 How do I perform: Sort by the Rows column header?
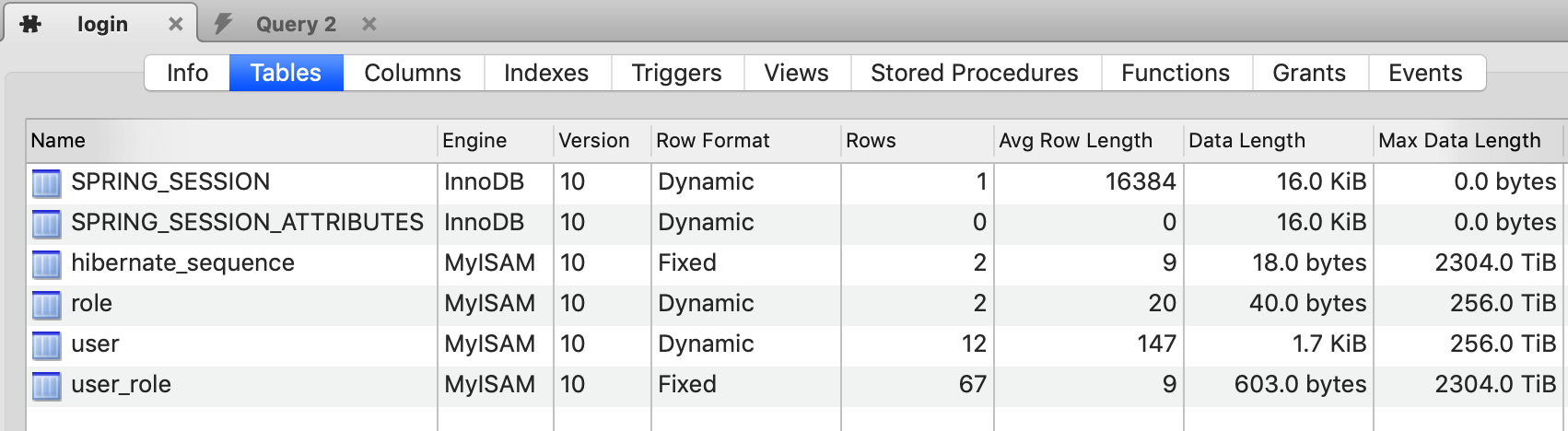[871, 140]
